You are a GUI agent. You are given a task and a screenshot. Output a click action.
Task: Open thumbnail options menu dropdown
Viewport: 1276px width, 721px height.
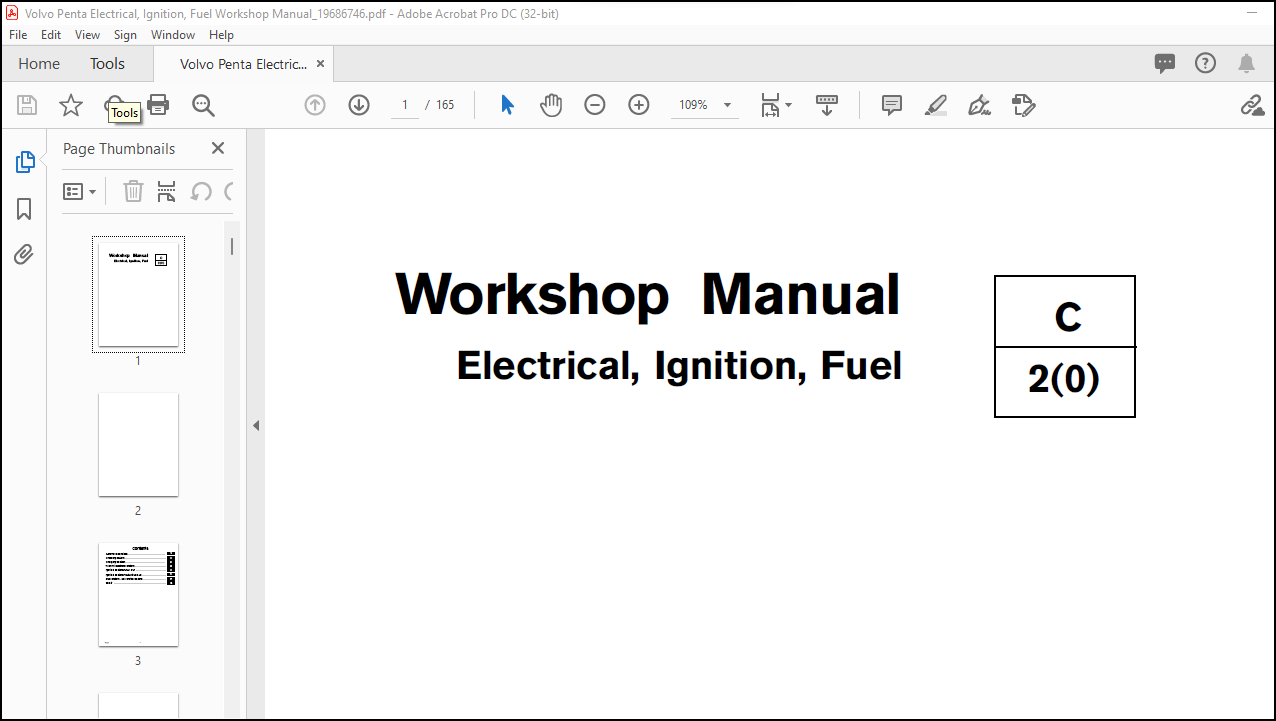[x=80, y=191]
